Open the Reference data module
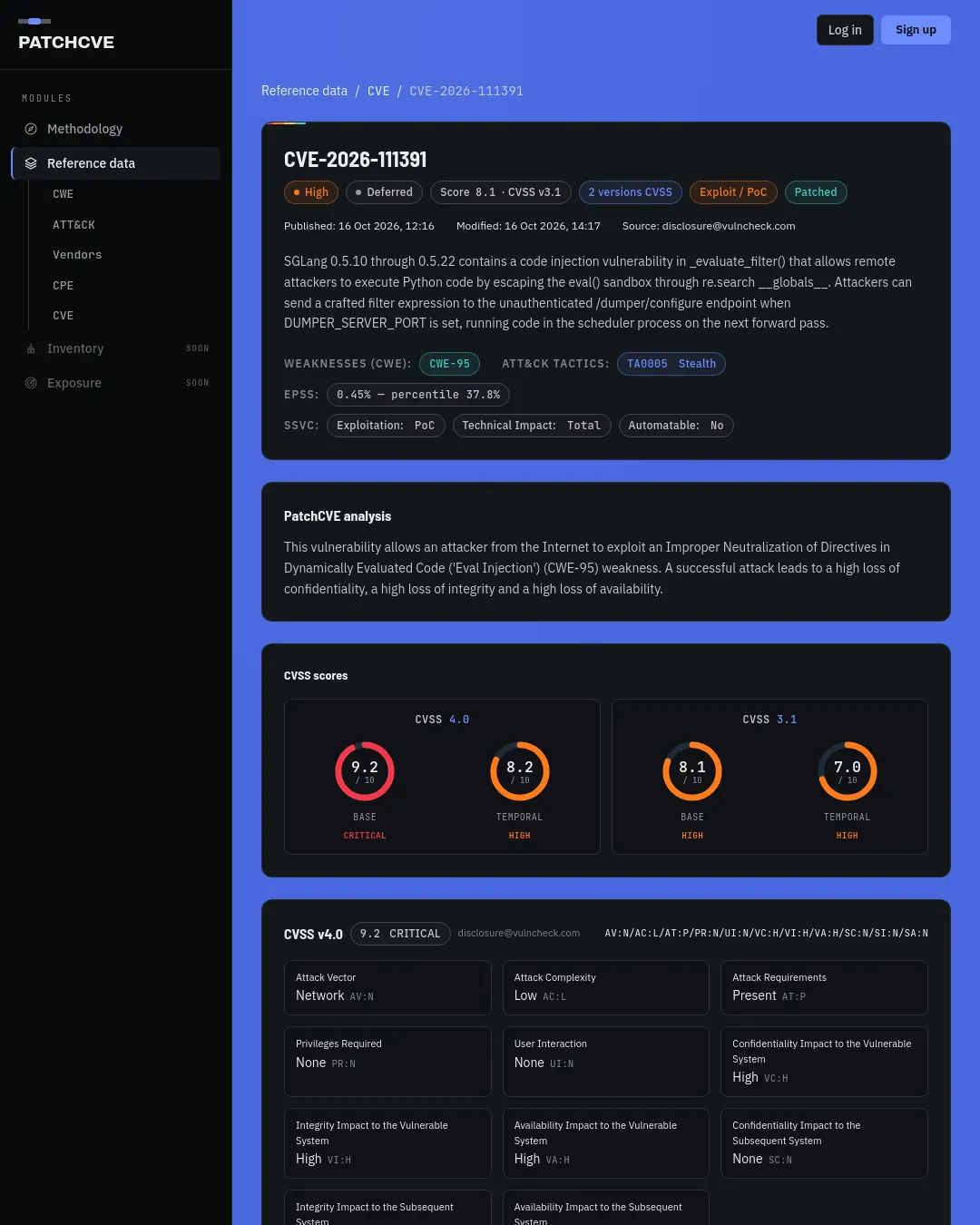 tap(116, 163)
